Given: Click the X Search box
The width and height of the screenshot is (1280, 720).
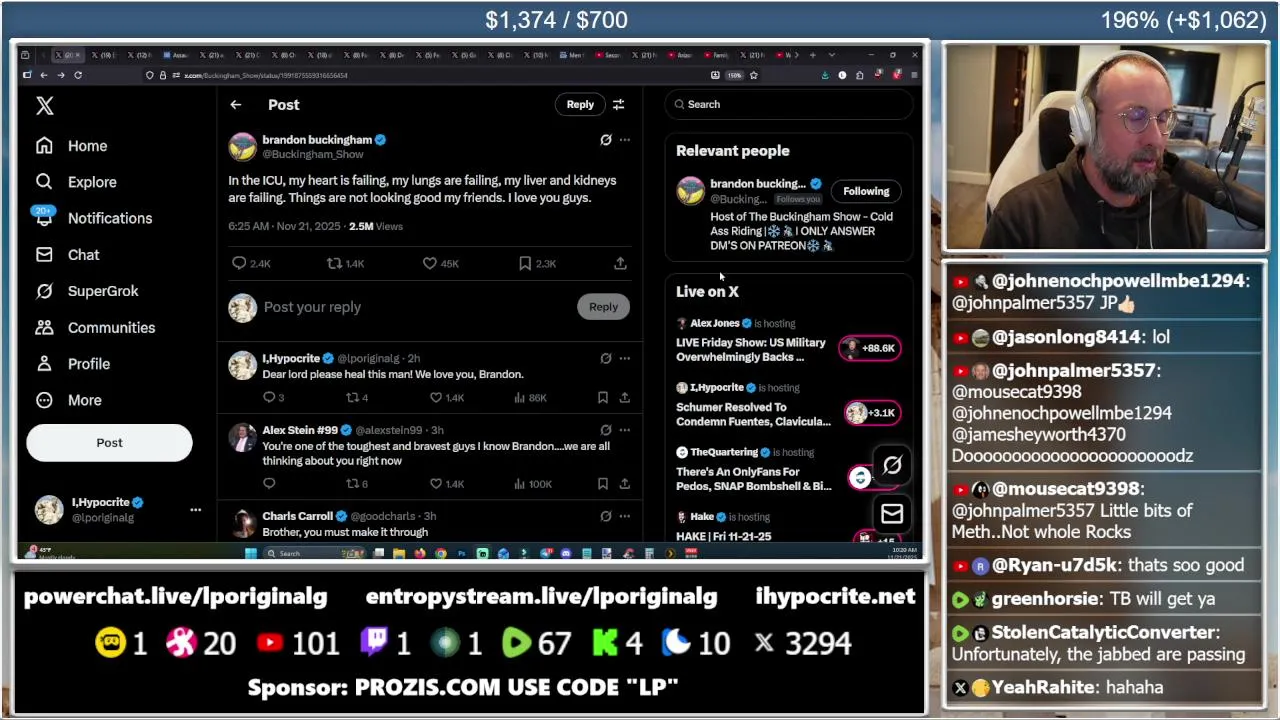Looking at the screenshot, I should click(790, 104).
